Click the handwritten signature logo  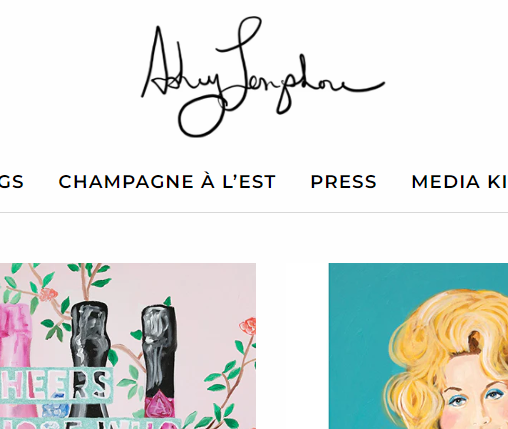(x=263, y=77)
